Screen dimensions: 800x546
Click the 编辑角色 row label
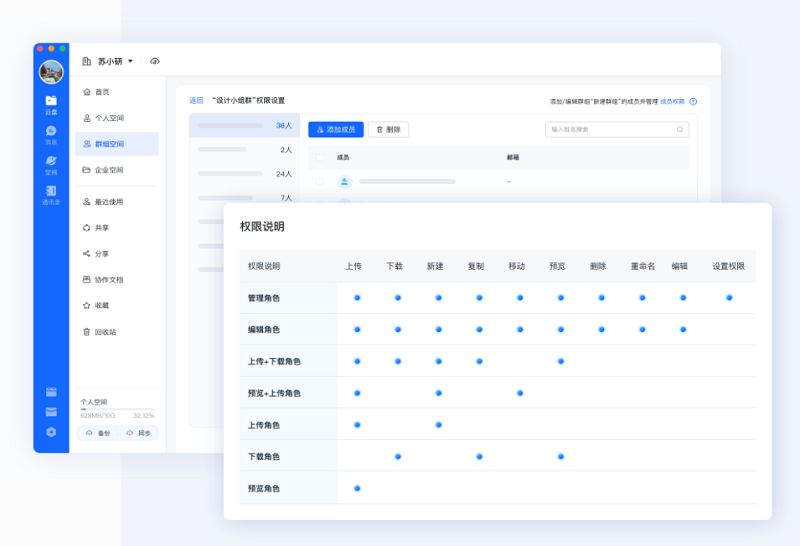tap(264, 330)
